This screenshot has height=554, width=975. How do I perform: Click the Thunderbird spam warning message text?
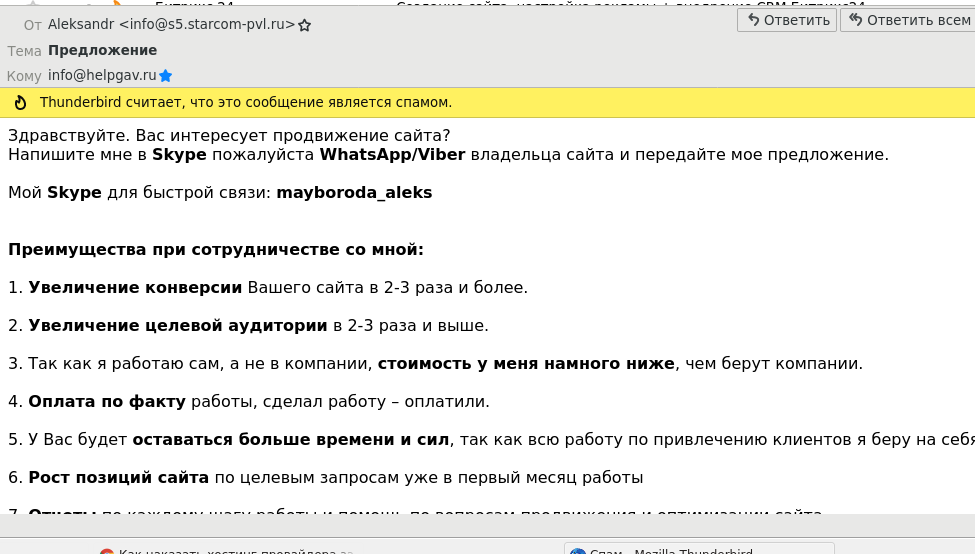coord(246,102)
